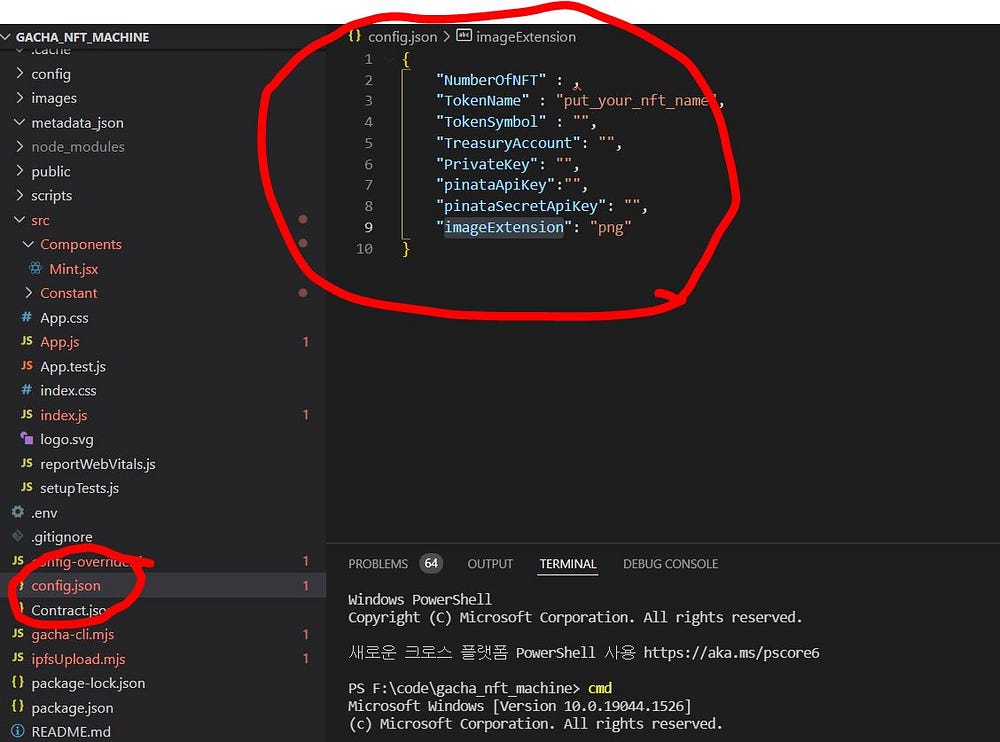Open App.js in the explorer
This screenshot has width=1000, height=742.
coord(59,342)
